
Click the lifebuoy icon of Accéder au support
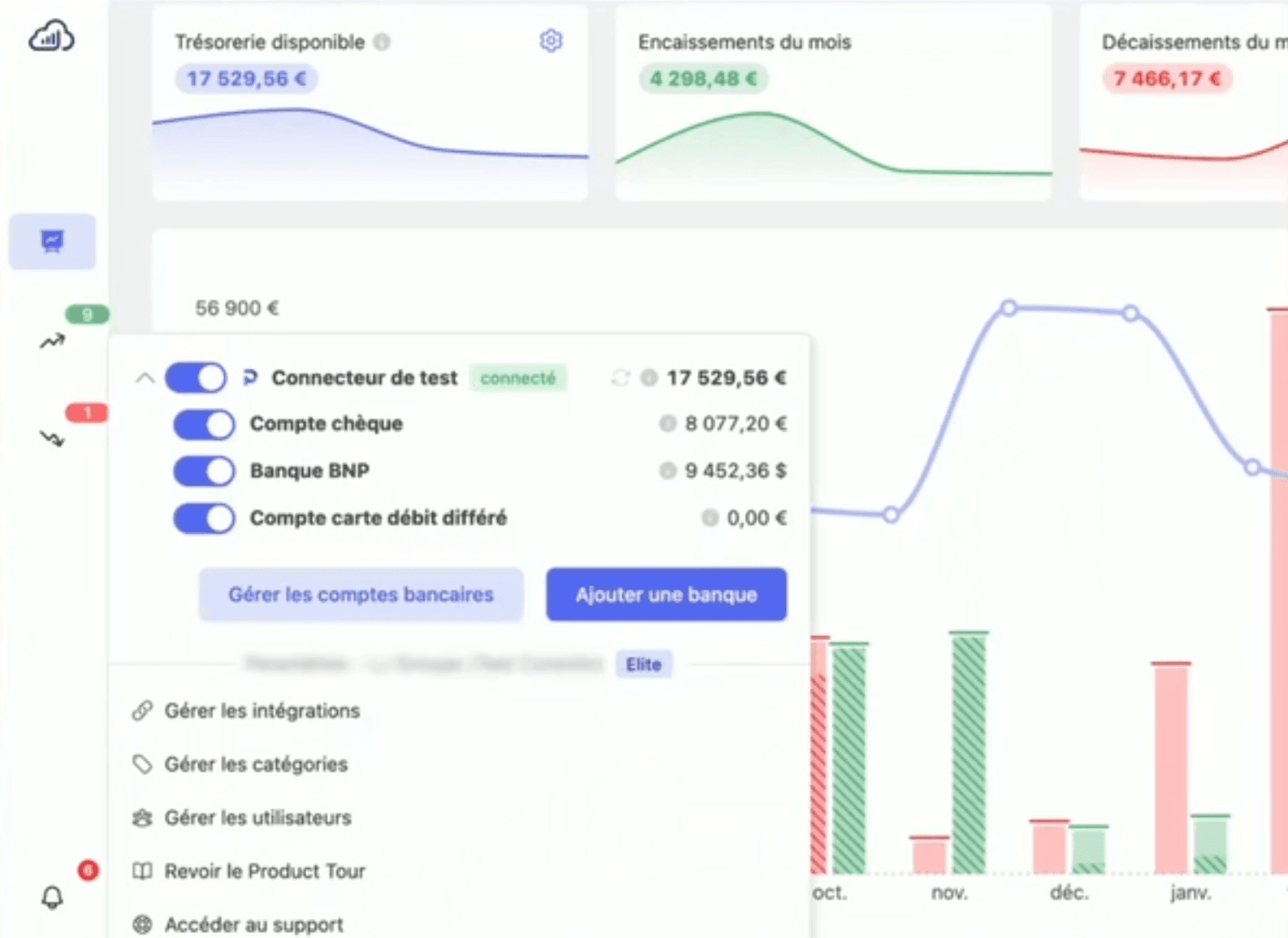coord(142,924)
